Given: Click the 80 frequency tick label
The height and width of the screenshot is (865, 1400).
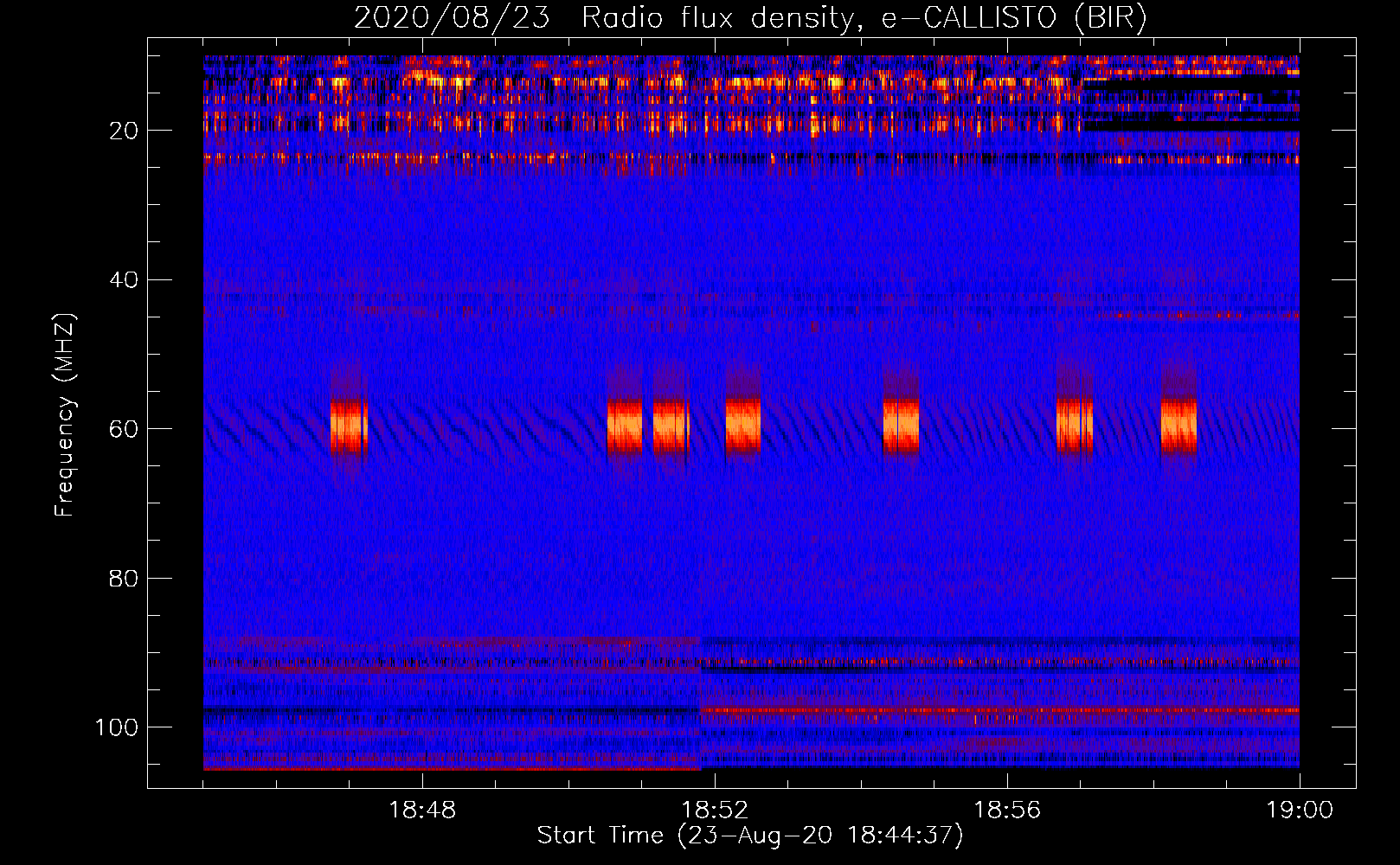Looking at the screenshot, I should 124,578.
